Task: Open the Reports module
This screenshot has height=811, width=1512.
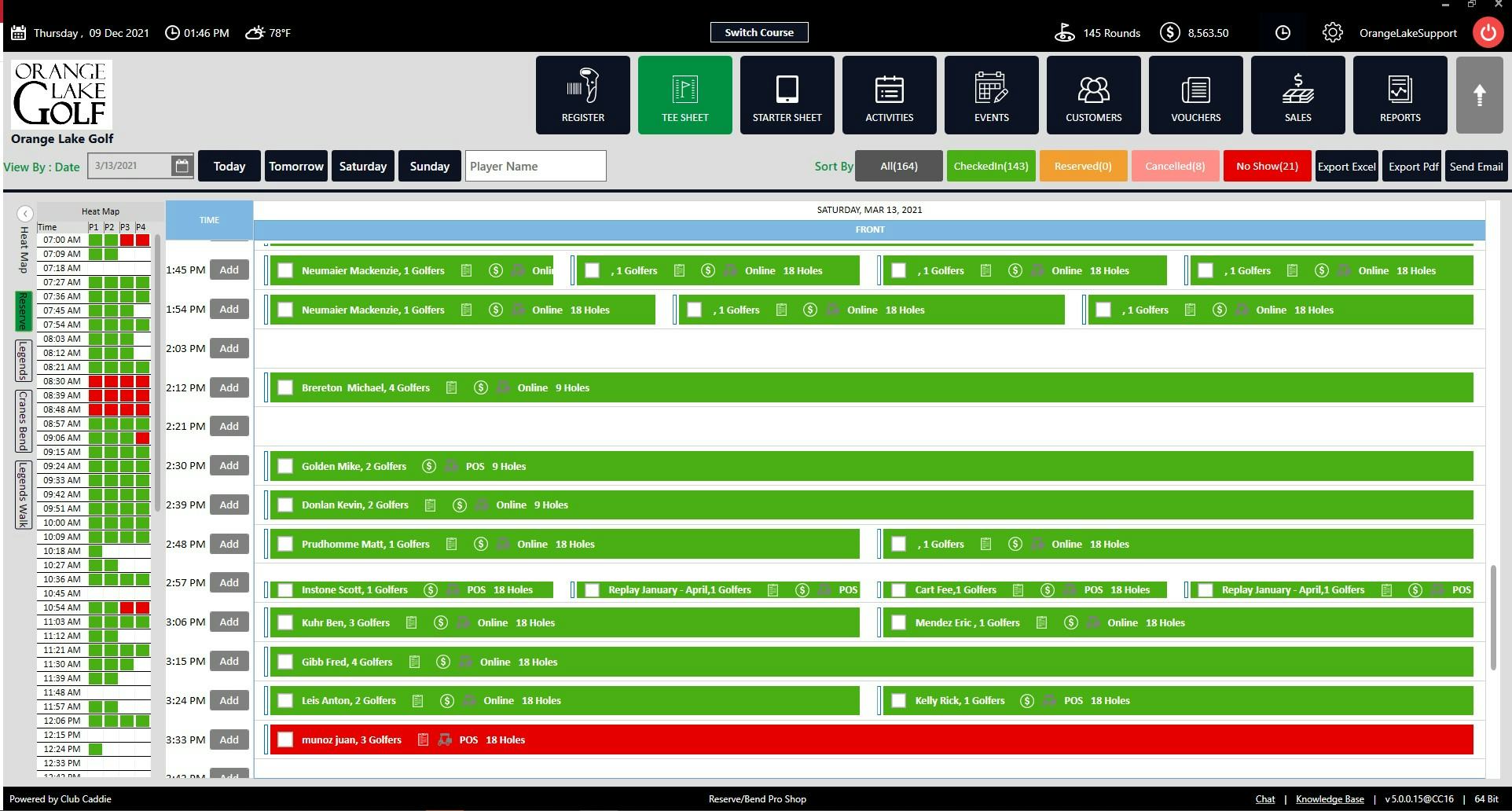Action: [x=1400, y=94]
